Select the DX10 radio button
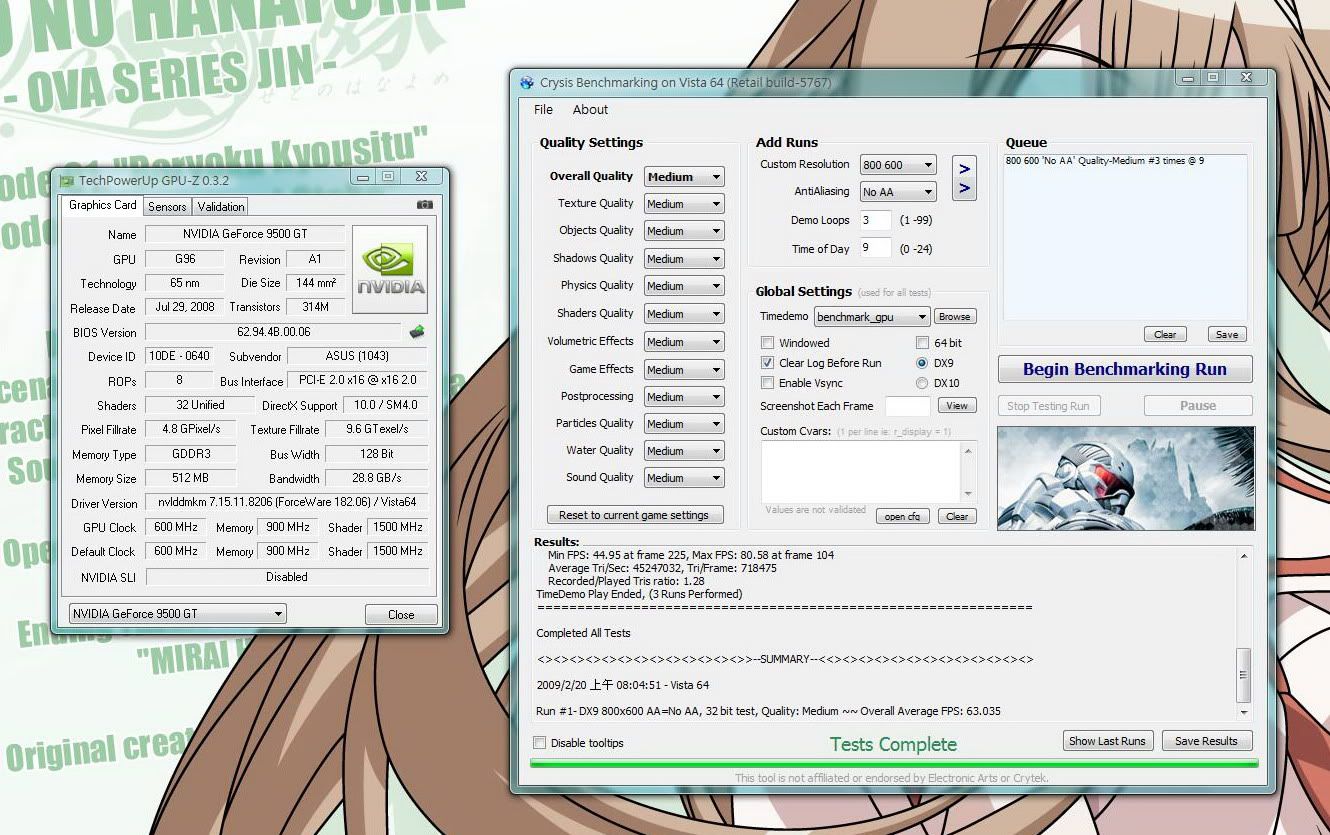The width and height of the screenshot is (1330, 835). click(922, 383)
